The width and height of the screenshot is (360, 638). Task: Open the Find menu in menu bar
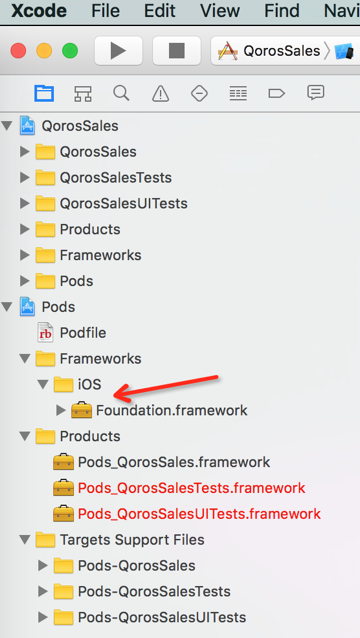[282, 11]
